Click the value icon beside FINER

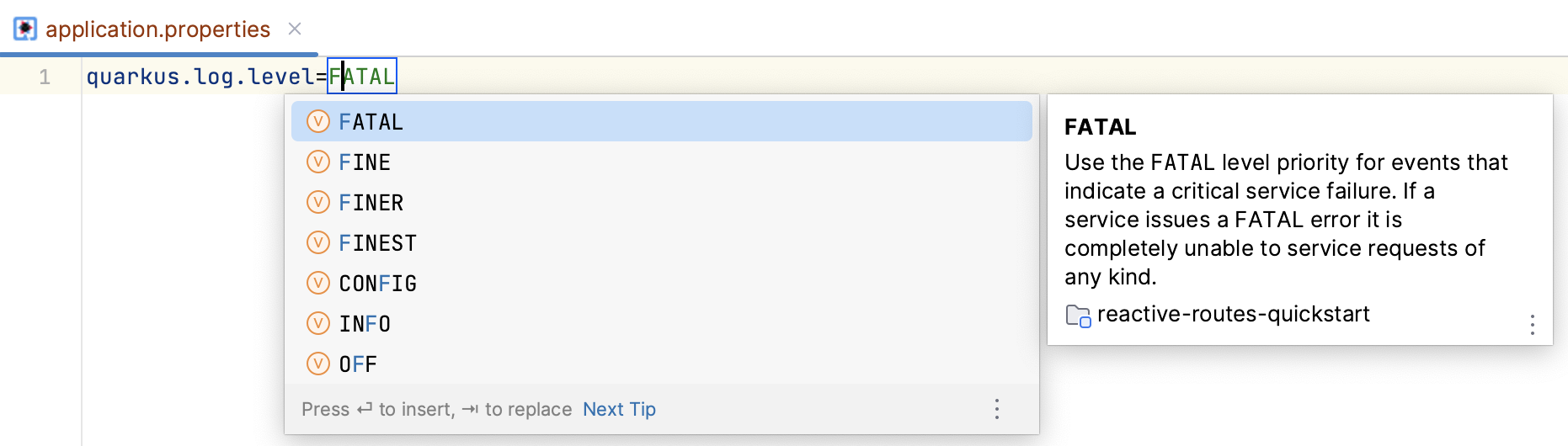coord(318,202)
